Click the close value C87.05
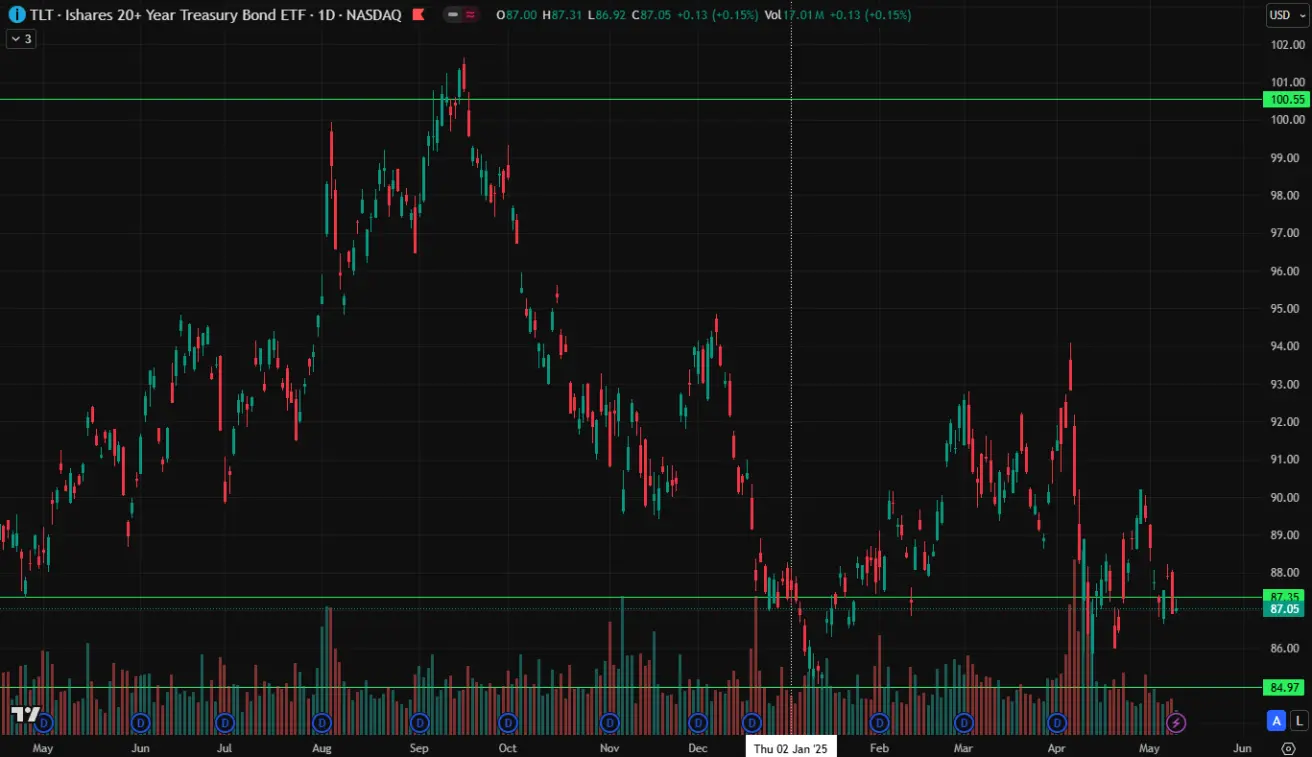 [652, 15]
